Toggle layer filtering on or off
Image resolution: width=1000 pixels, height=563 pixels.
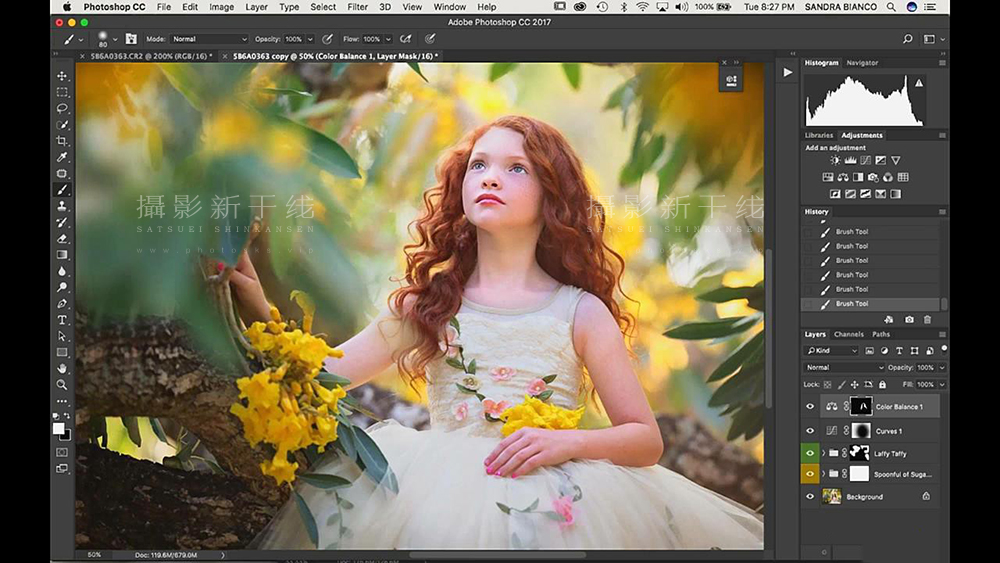[x=944, y=349]
